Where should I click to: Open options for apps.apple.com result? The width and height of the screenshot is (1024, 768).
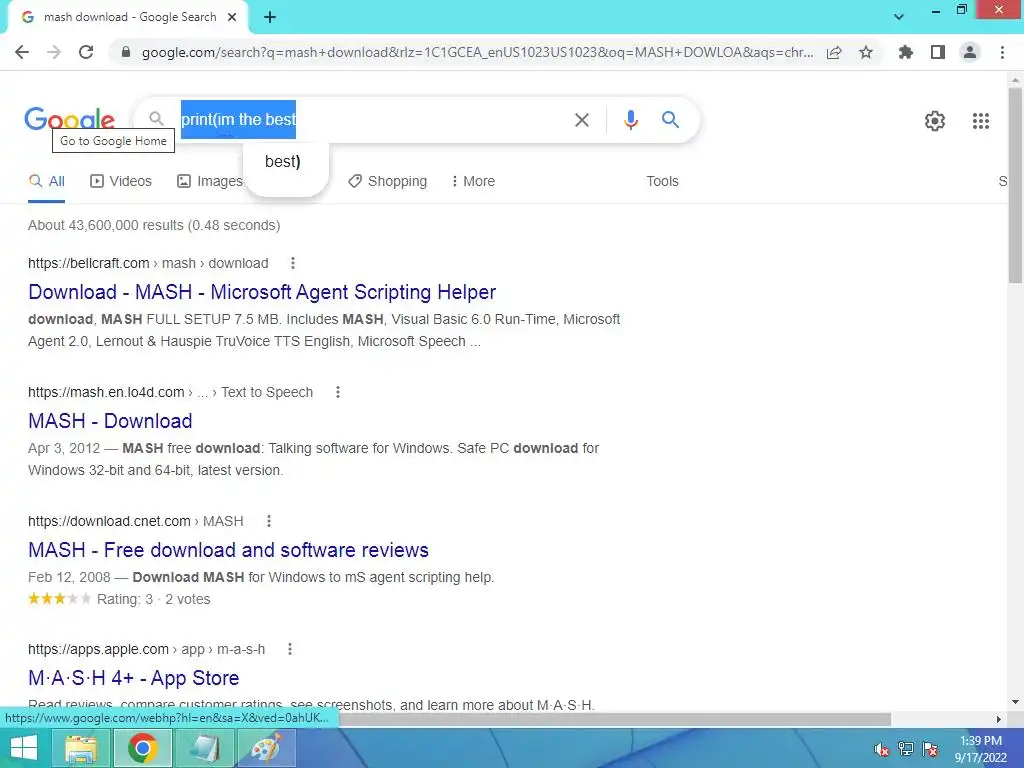pos(290,649)
